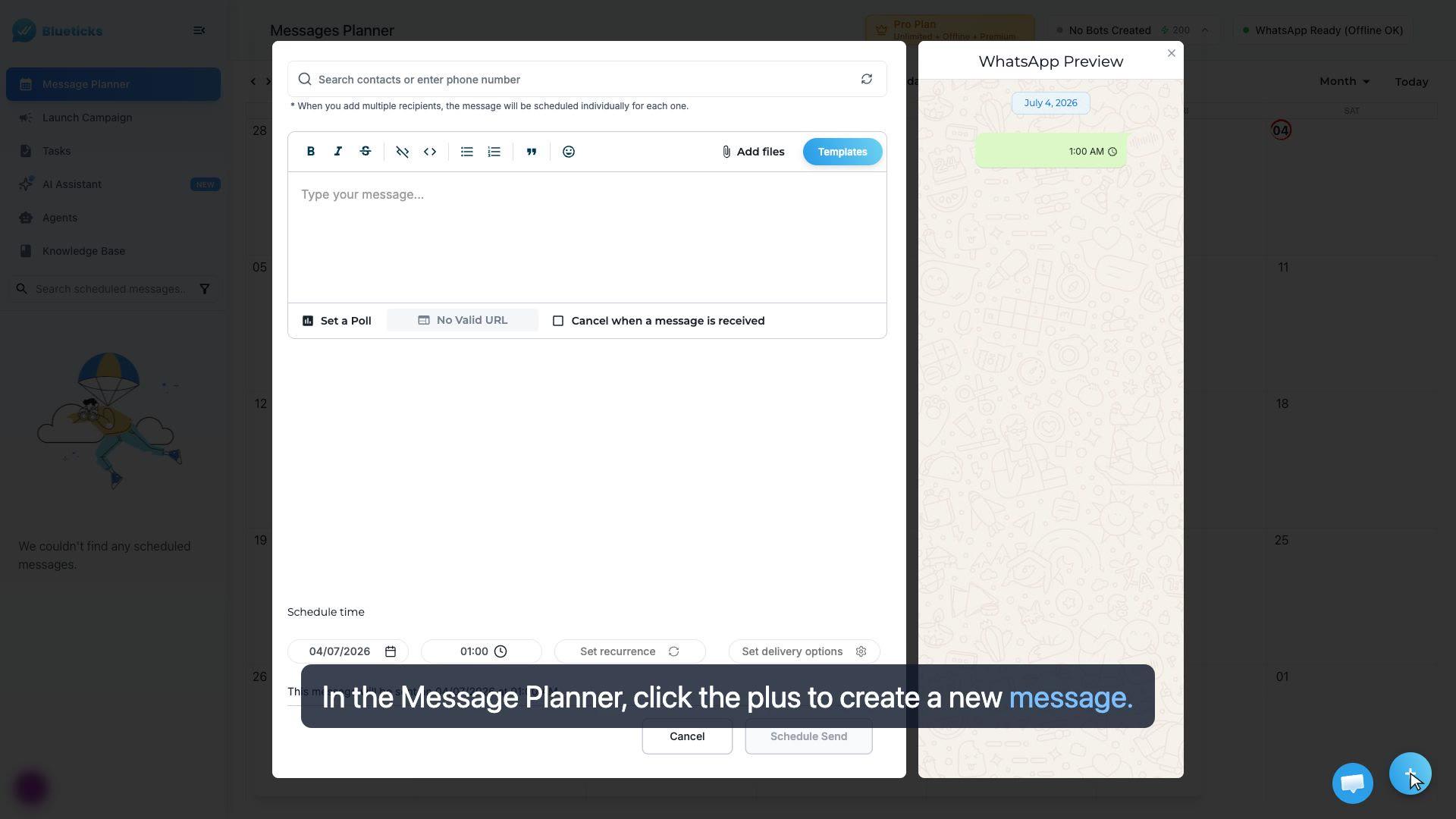Apply italic formatting to message
1456x819 pixels.
tap(337, 152)
